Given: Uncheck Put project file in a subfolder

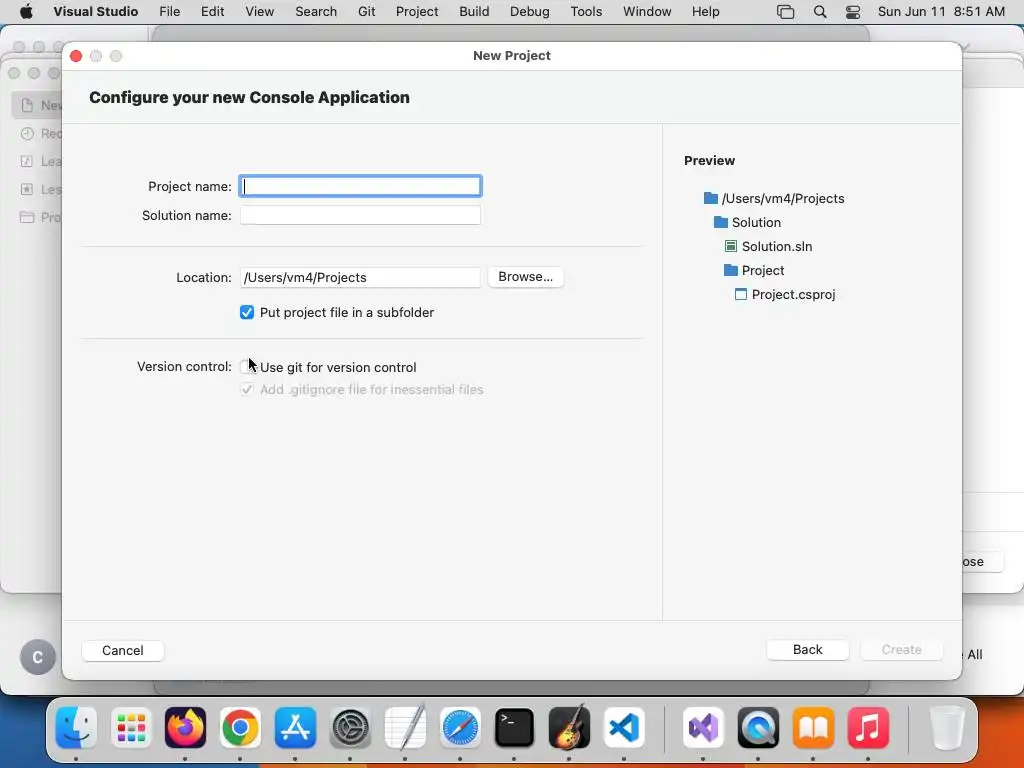Looking at the screenshot, I should [x=247, y=312].
